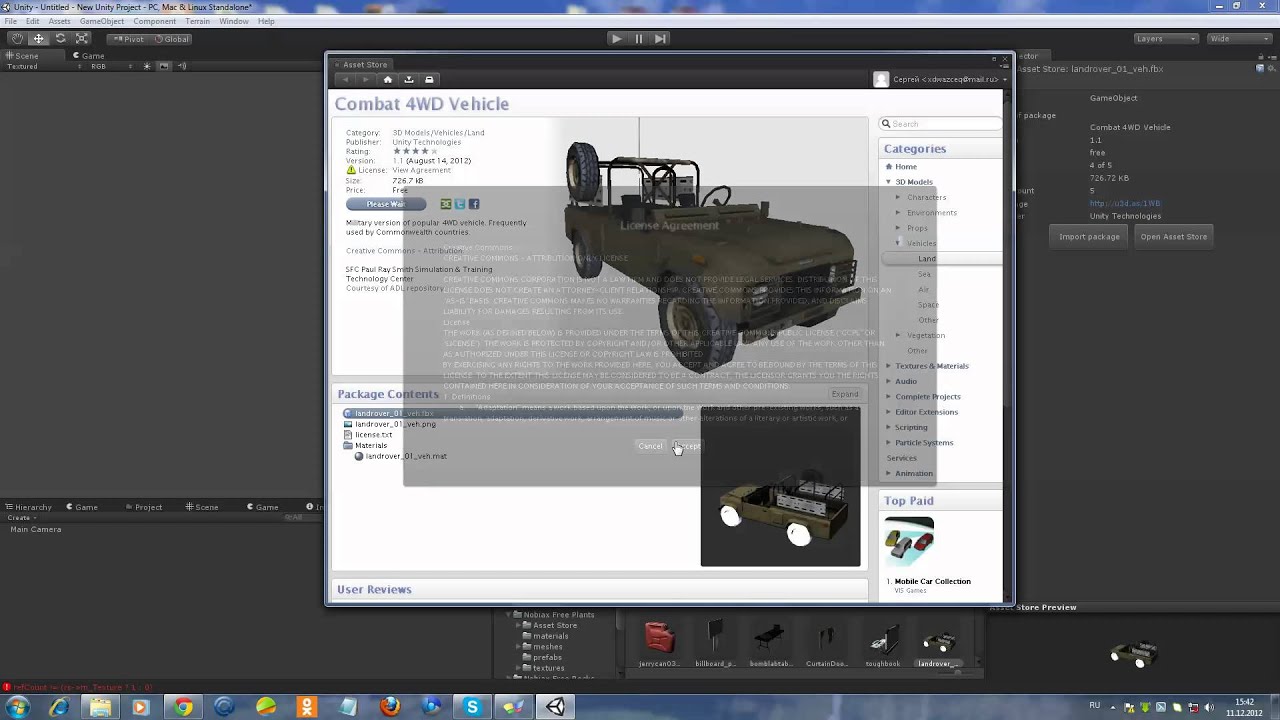Click the Please Wait download button
The width and height of the screenshot is (1280, 720).
click(385, 204)
